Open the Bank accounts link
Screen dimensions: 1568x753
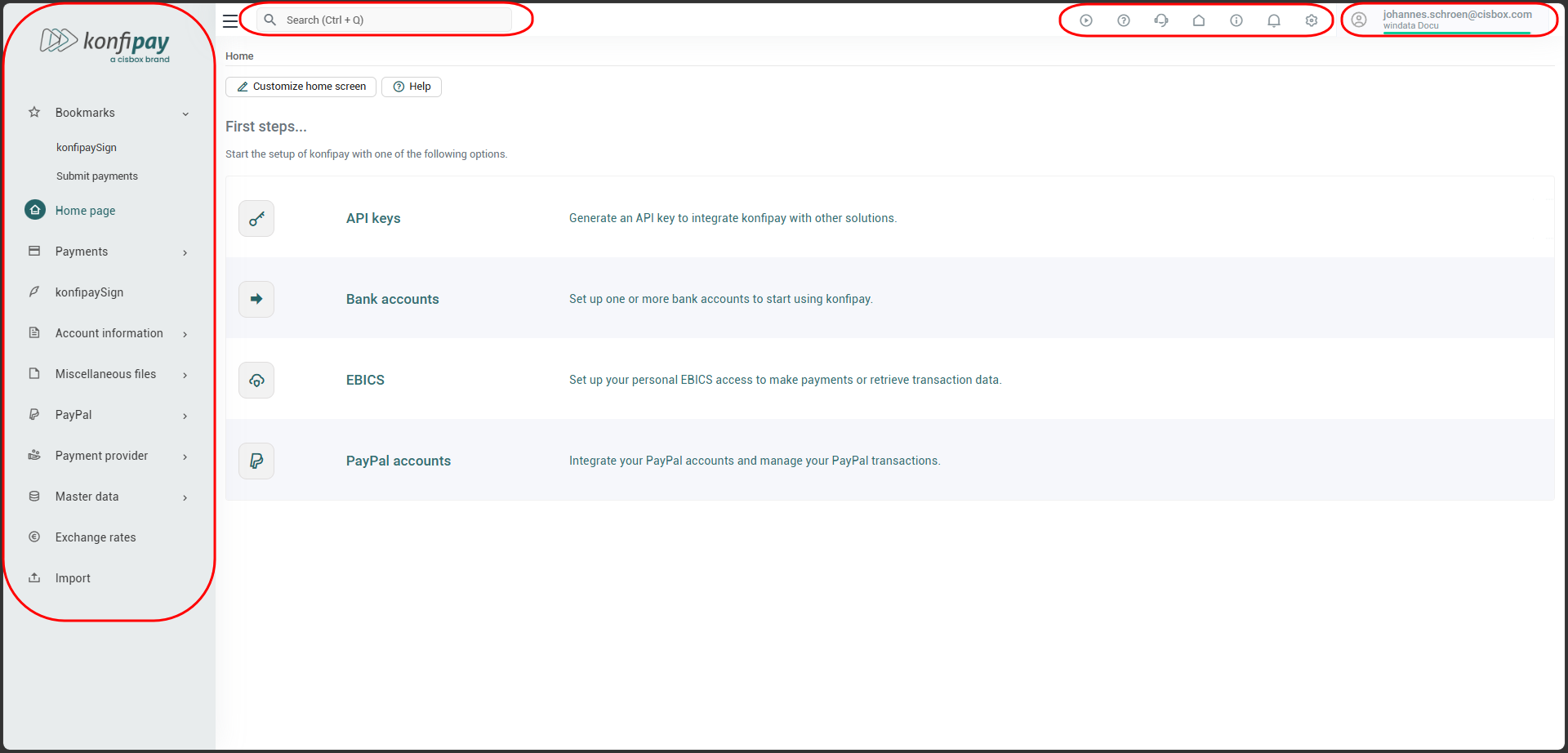(x=392, y=299)
